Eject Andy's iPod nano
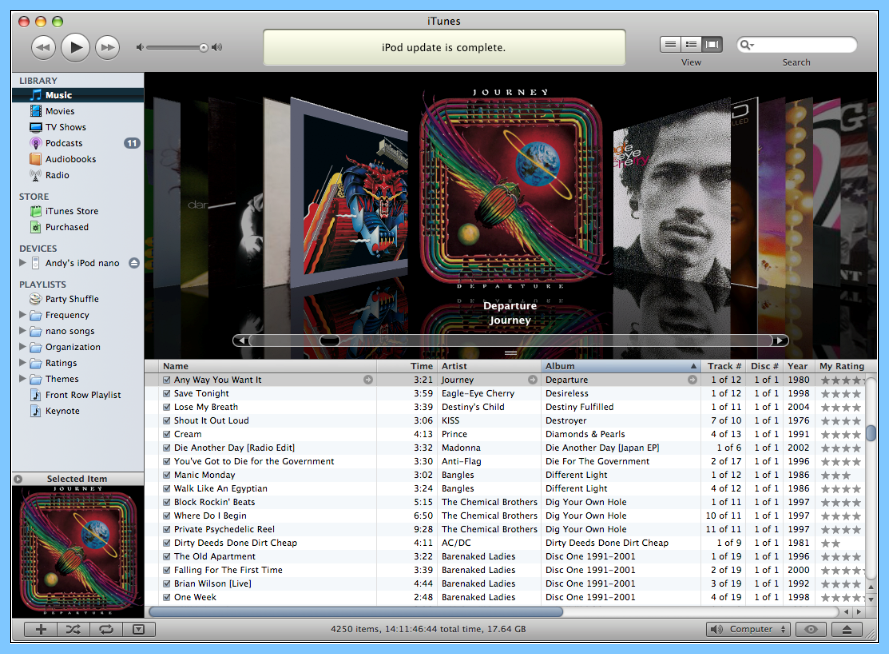The width and height of the screenshot is (889, 654). point(134,263)
